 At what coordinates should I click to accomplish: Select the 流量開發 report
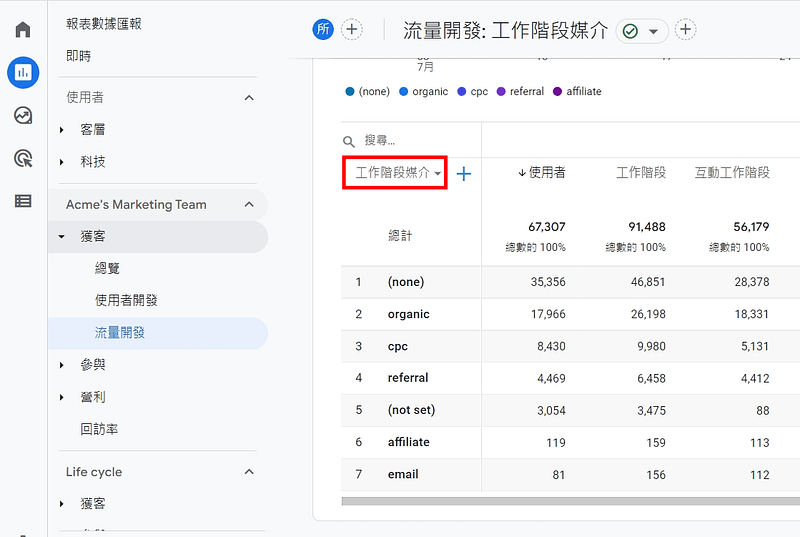[158, 333]
